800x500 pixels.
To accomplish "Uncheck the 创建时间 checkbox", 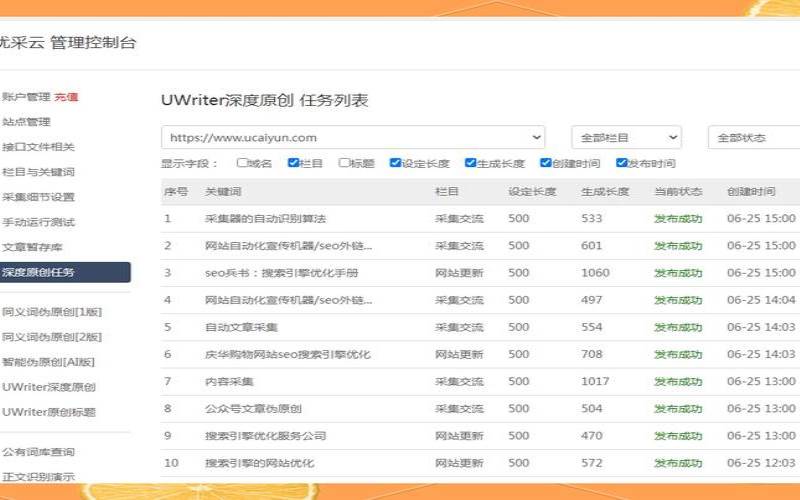I will pos(545,163).
